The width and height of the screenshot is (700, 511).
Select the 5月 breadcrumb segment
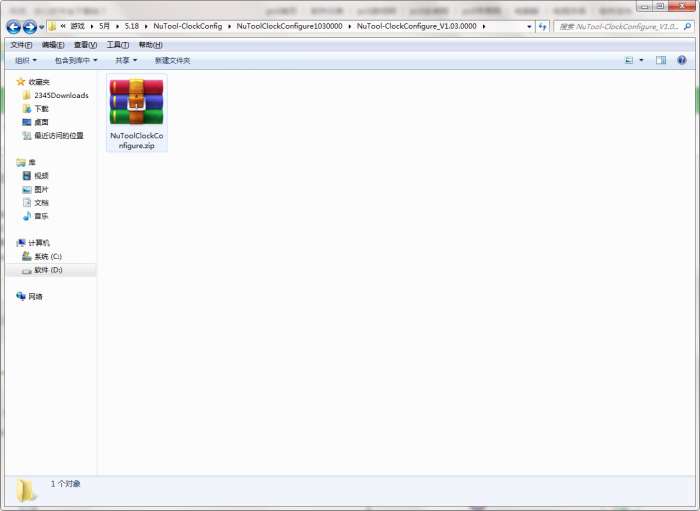click(104, 26)
